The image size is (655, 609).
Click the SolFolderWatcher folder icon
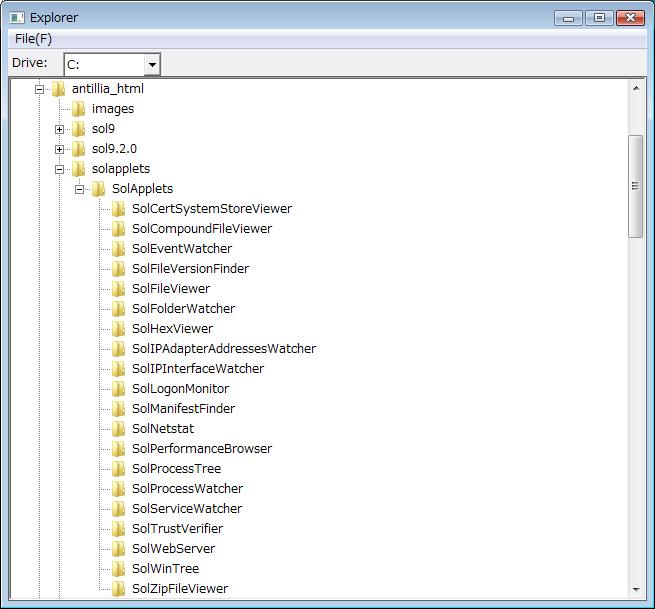pos(118,309)
